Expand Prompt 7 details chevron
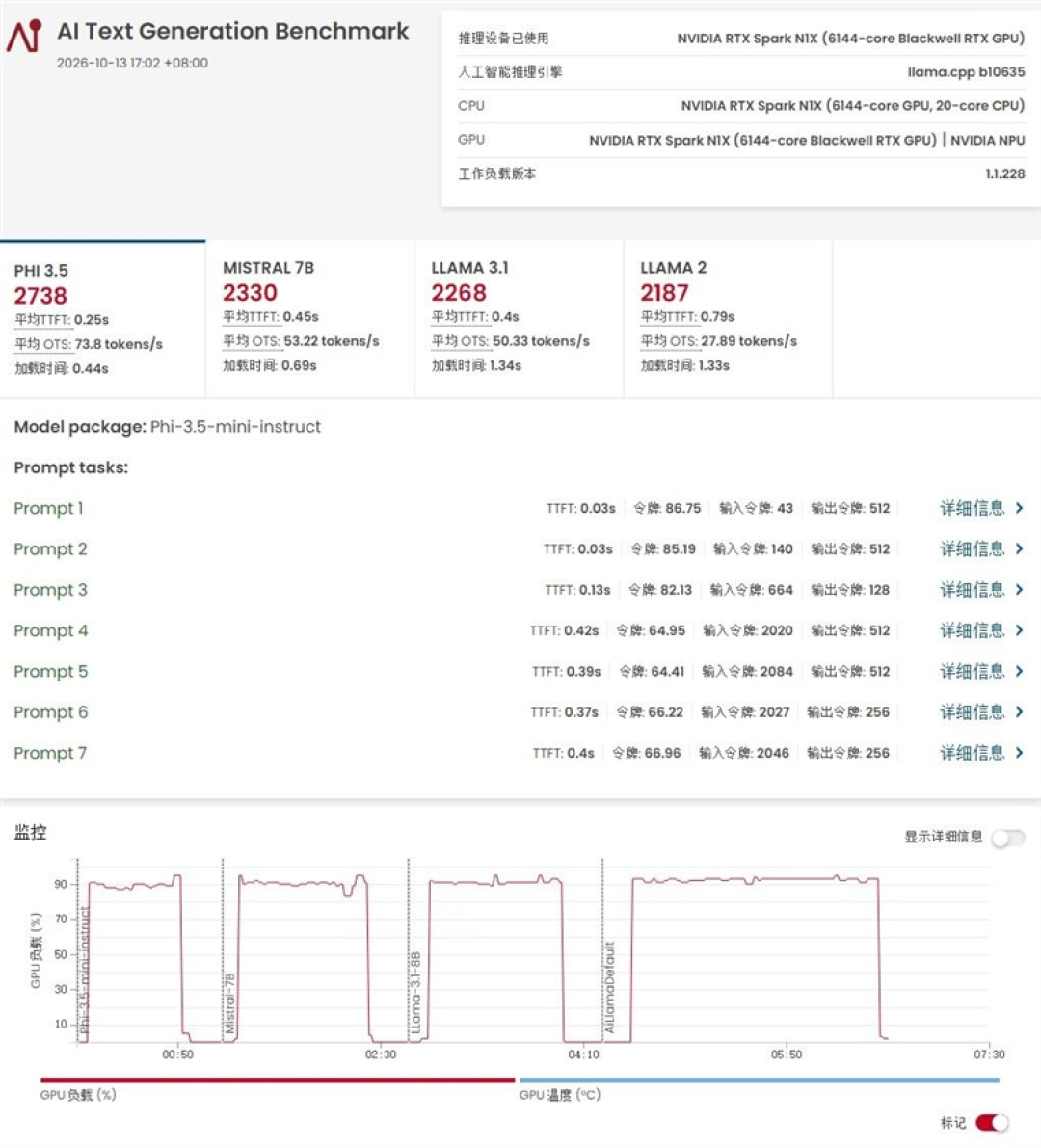 tap(1019, 753)
